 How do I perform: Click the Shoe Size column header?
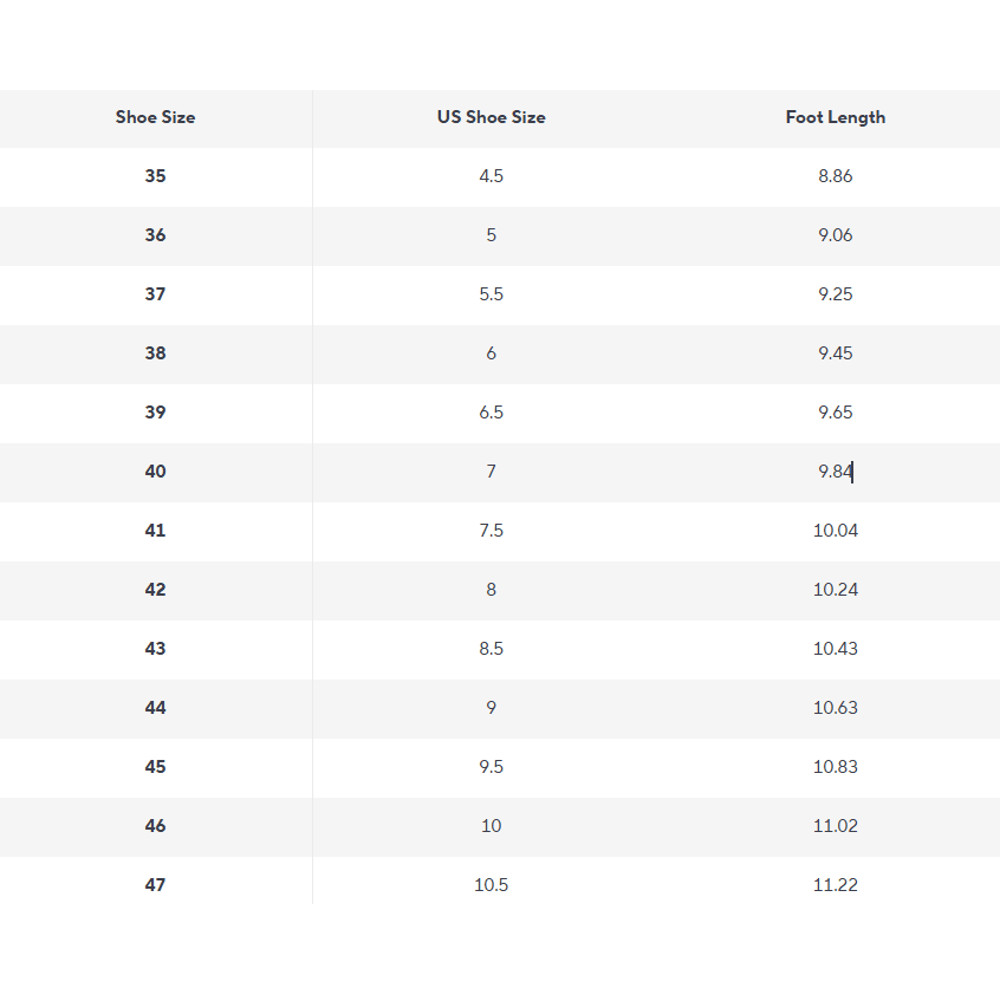[155, 117]
